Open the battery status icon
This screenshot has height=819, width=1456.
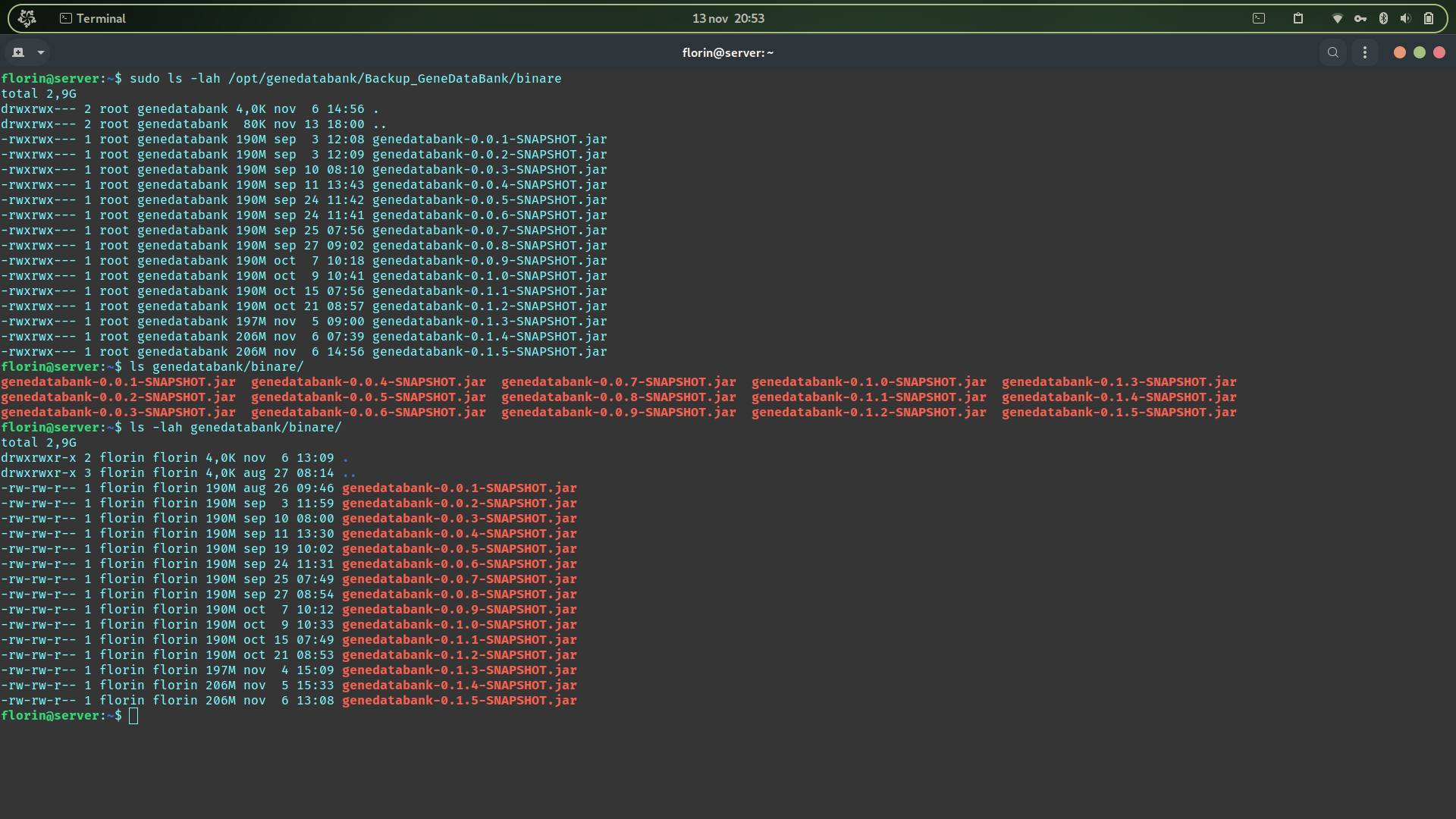click(1429, 18)
